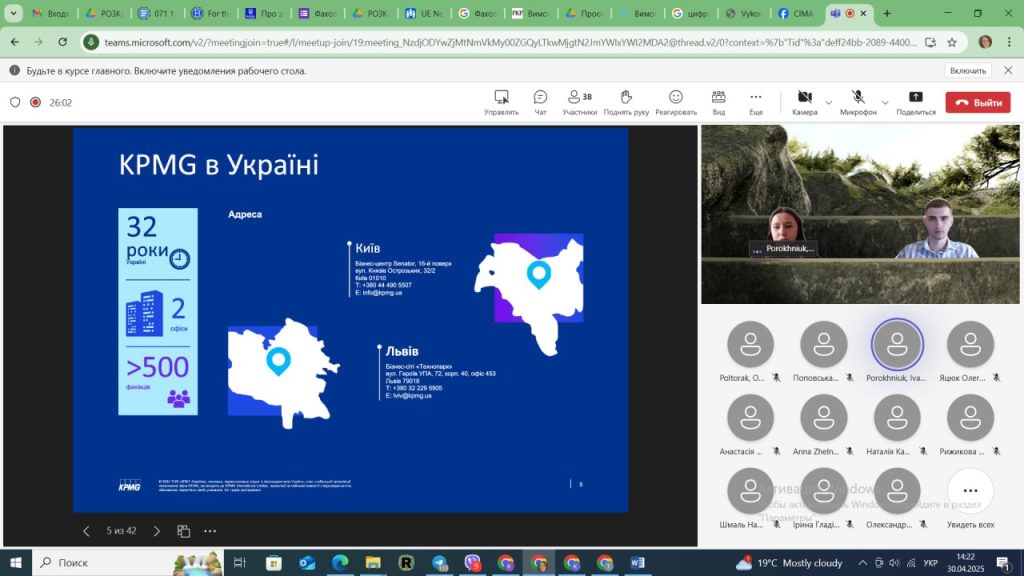The width and height of the screenshot is (1024, 576).
Task: Switch the УКР keyboard language
Action: click(x=931, y=563)
